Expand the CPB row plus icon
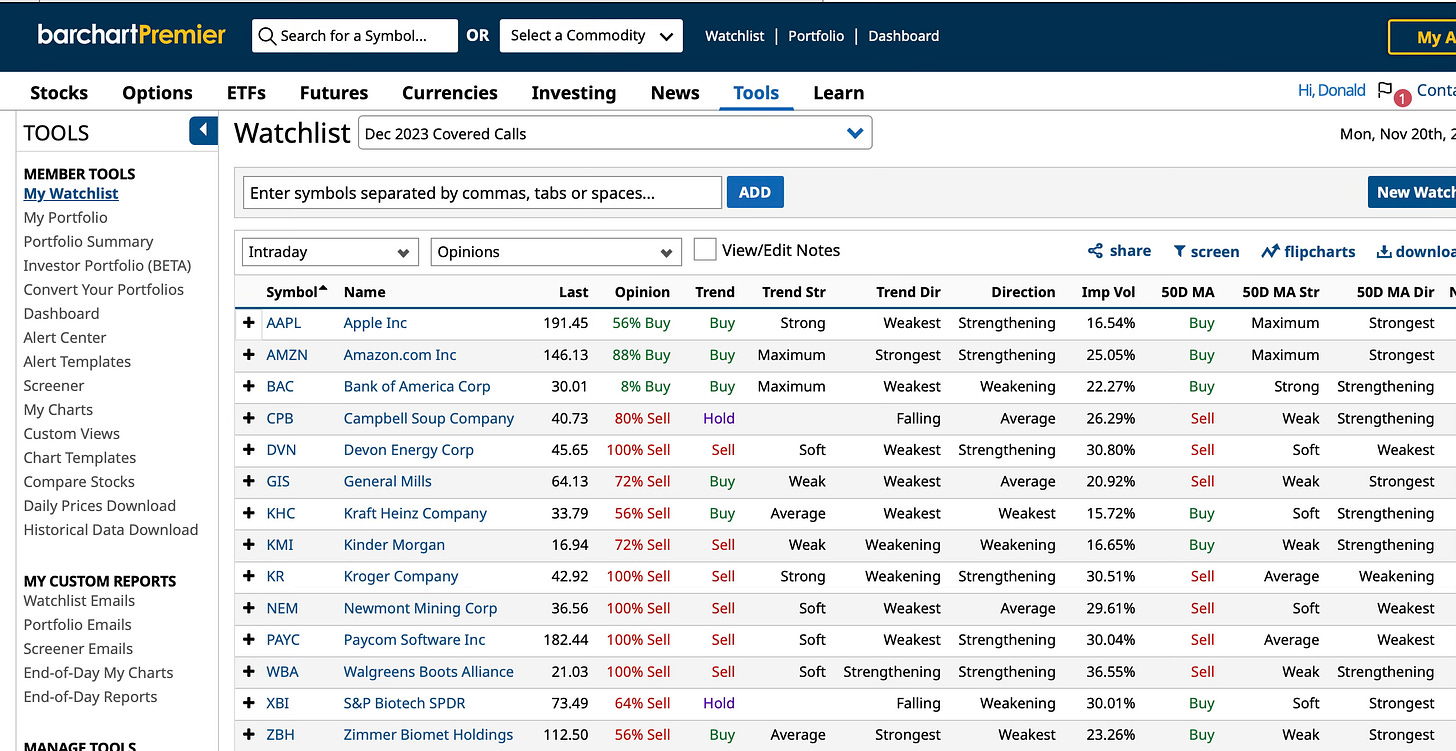This screenshot has width=1456, height=751. [249, 418]
